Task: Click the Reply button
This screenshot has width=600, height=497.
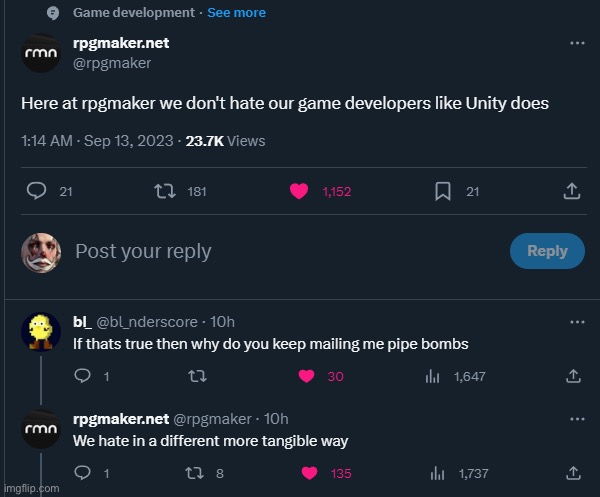Action: (x=547, y=251)
